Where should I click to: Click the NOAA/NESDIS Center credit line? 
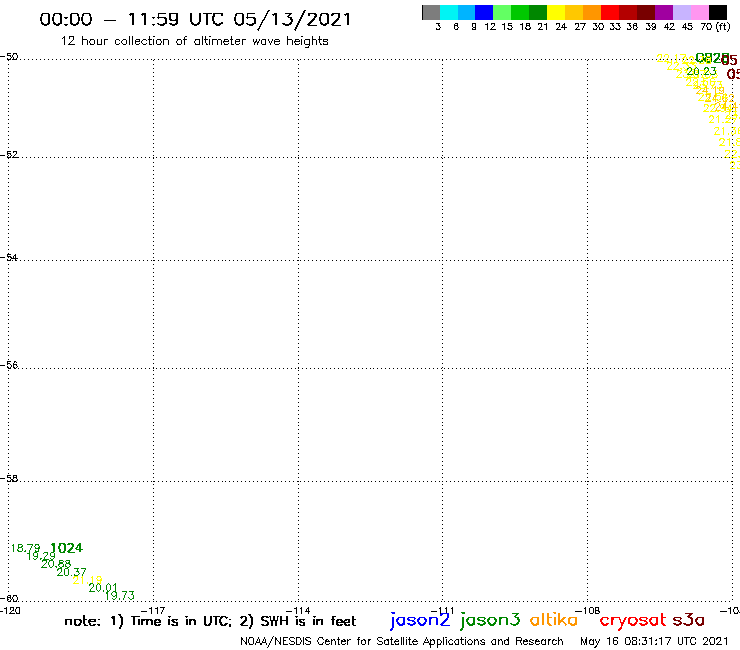coord(402,642)
